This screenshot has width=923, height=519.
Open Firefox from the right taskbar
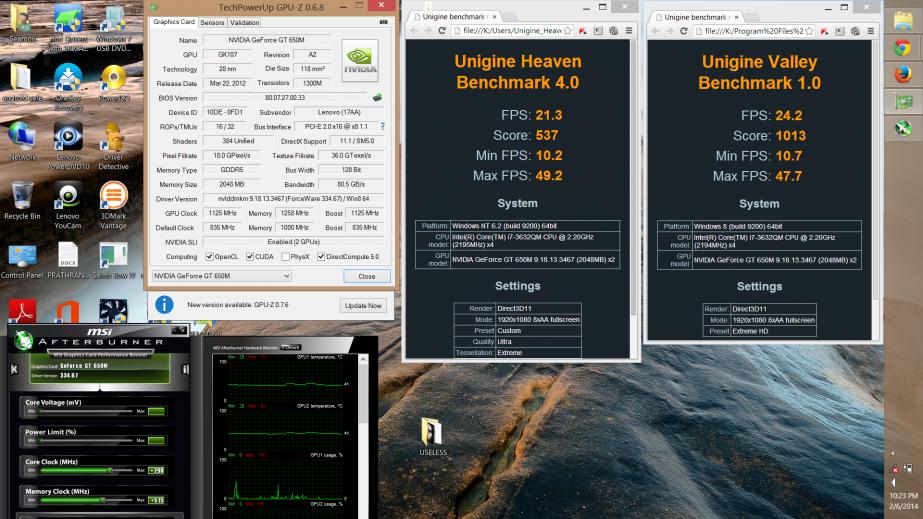tap(904, 74)
